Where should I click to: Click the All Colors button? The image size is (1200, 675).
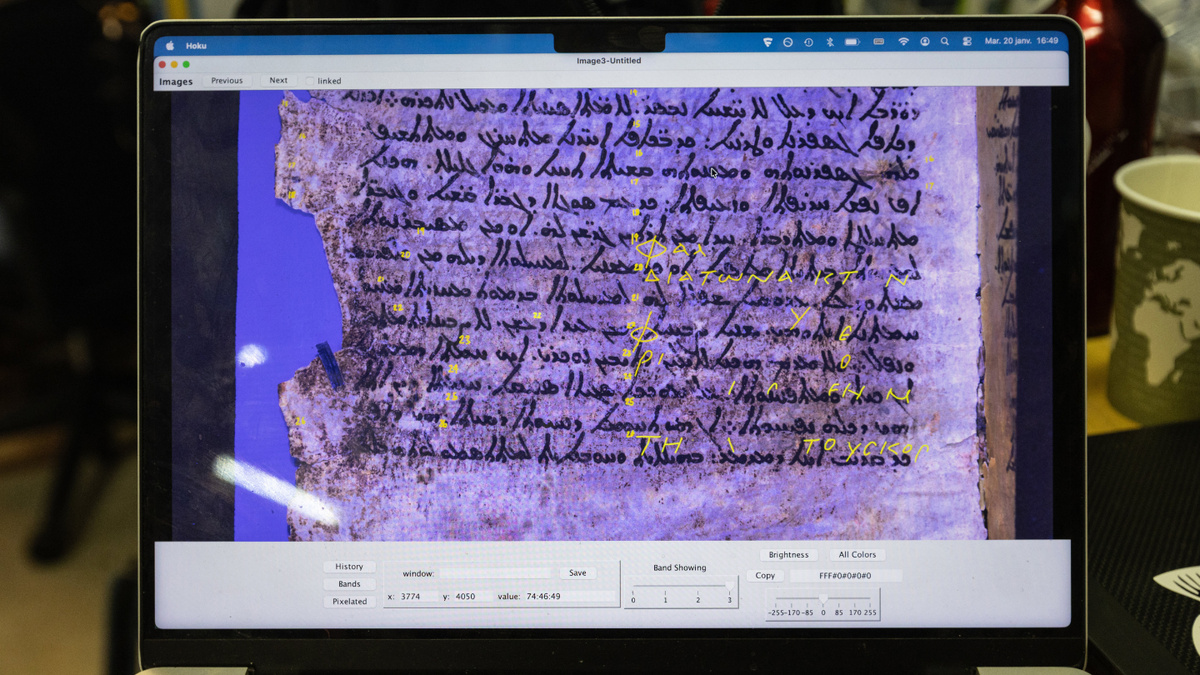(857, 555)
